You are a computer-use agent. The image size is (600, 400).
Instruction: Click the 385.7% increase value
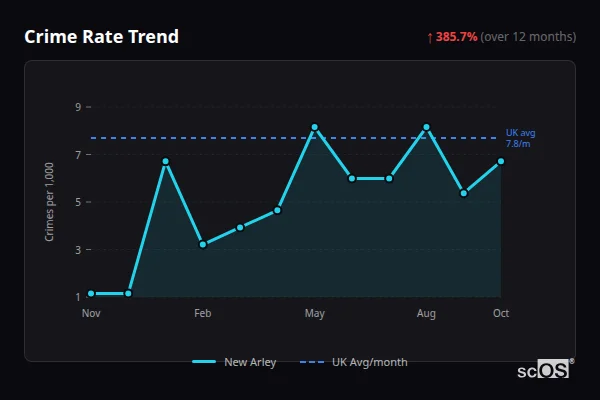[457, 37]
